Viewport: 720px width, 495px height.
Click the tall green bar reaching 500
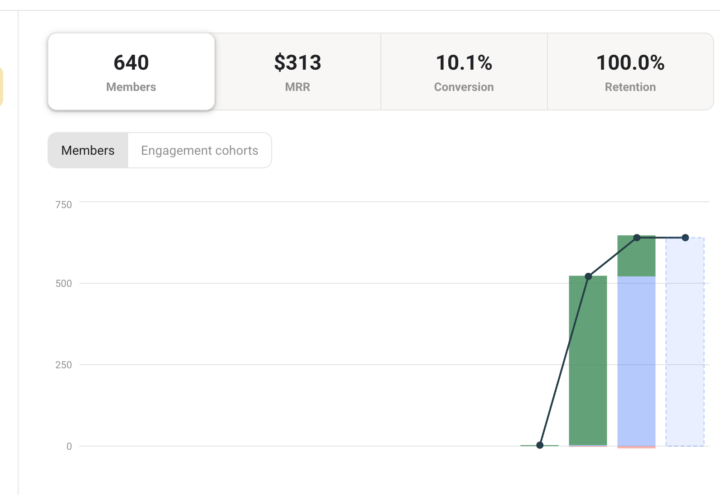588,360
